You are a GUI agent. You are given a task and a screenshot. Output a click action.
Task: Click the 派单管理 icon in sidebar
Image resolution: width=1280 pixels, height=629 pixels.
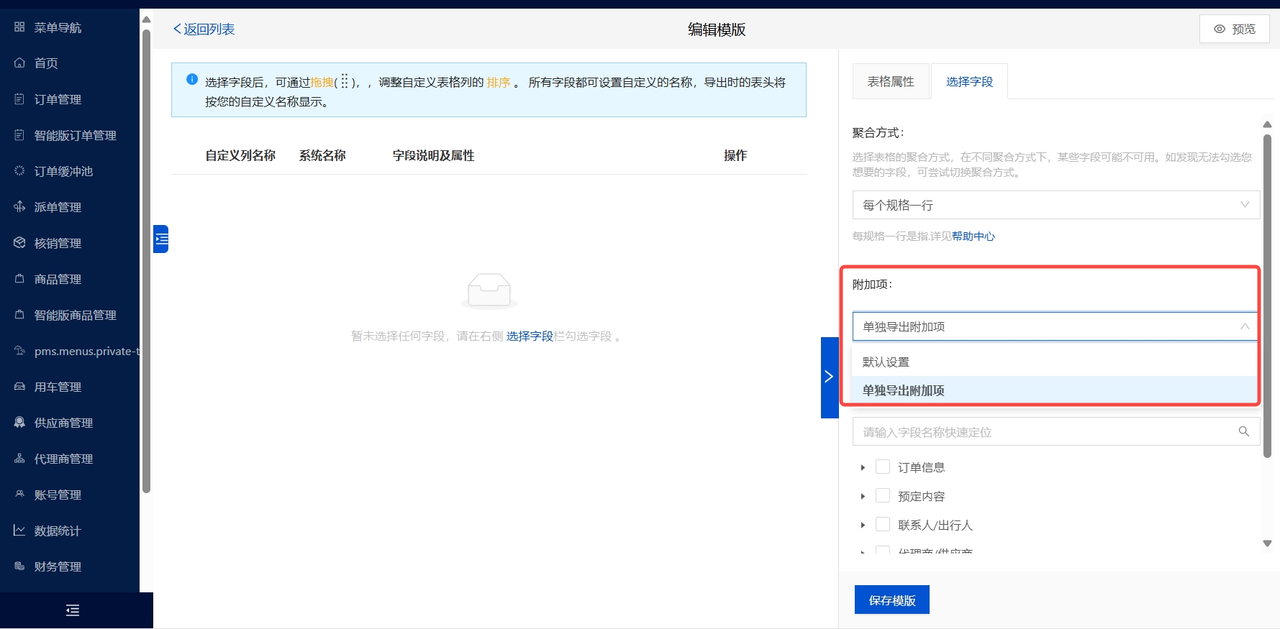pyautogui.click(x=19, y=207)
